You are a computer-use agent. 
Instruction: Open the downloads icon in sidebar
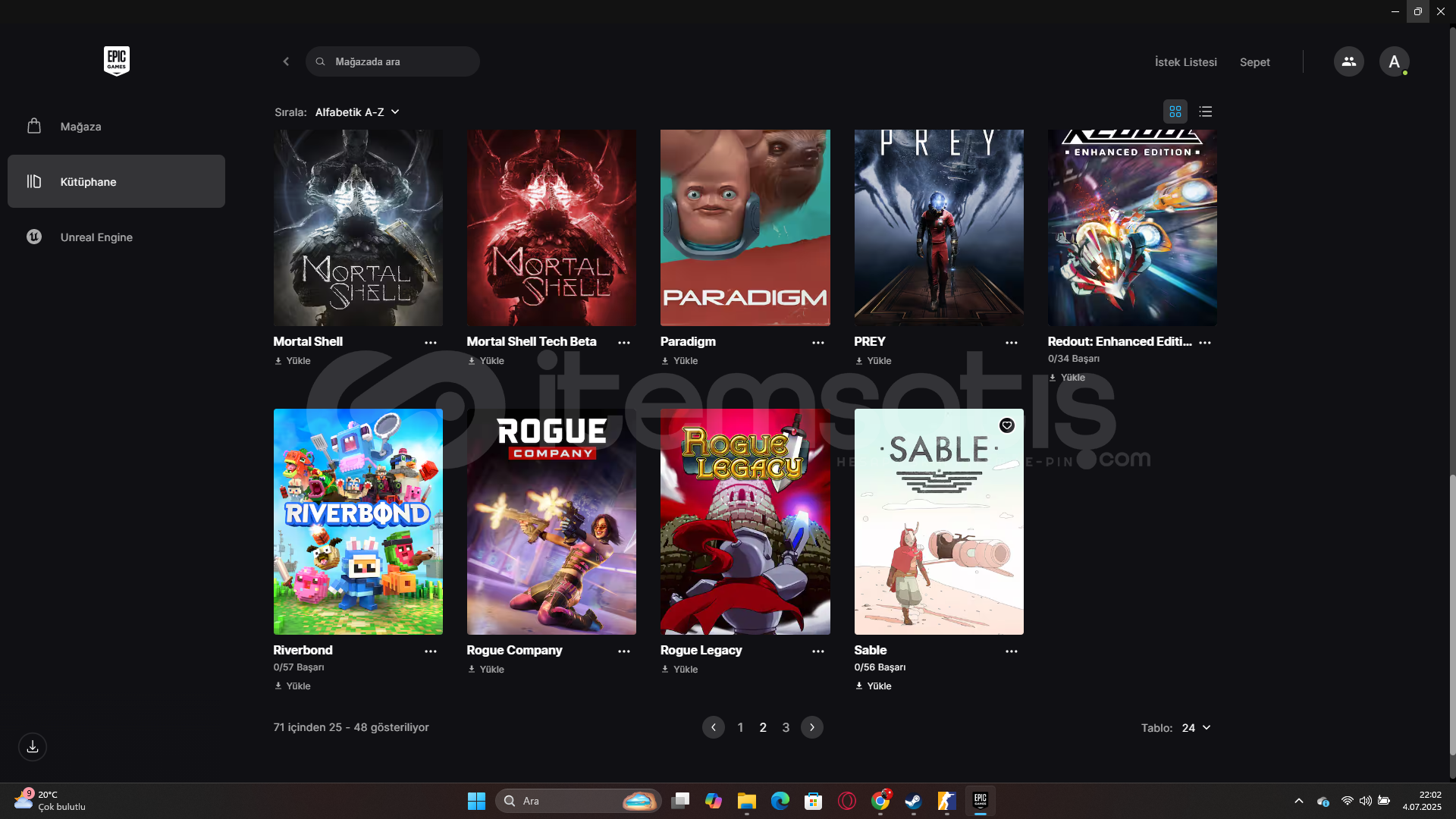tap(33, 747)
